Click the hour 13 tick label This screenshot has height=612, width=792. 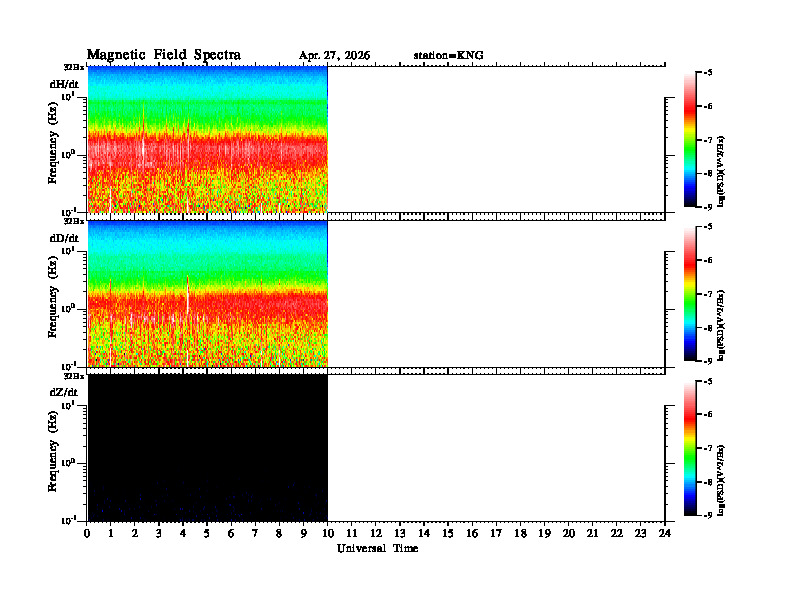(x=400, y=534)
